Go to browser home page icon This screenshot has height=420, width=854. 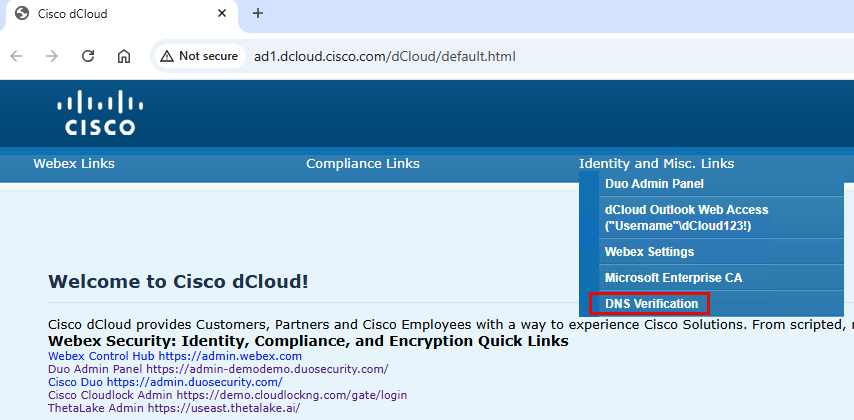(x=124, y=56)
